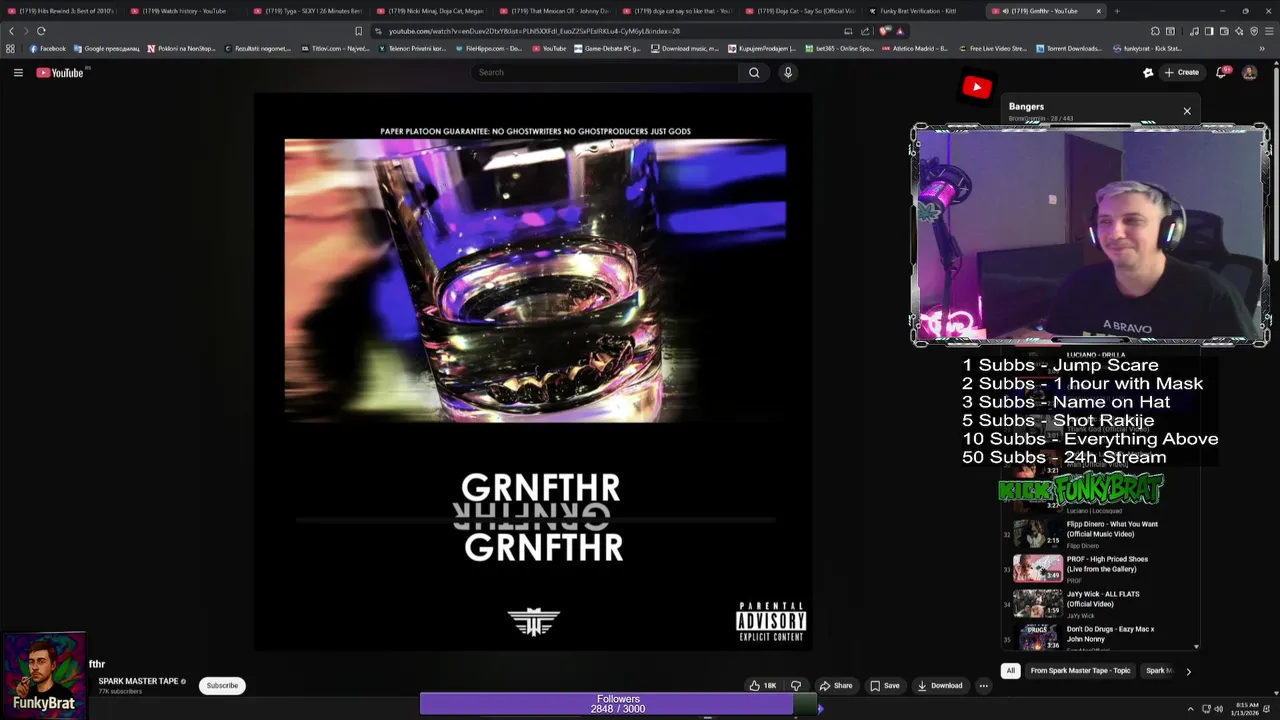This screenshot has height=720, width=1280.
Task: Play Flipp Dinero What You Want thumbnail
Action: click(x=1037, y=534)
